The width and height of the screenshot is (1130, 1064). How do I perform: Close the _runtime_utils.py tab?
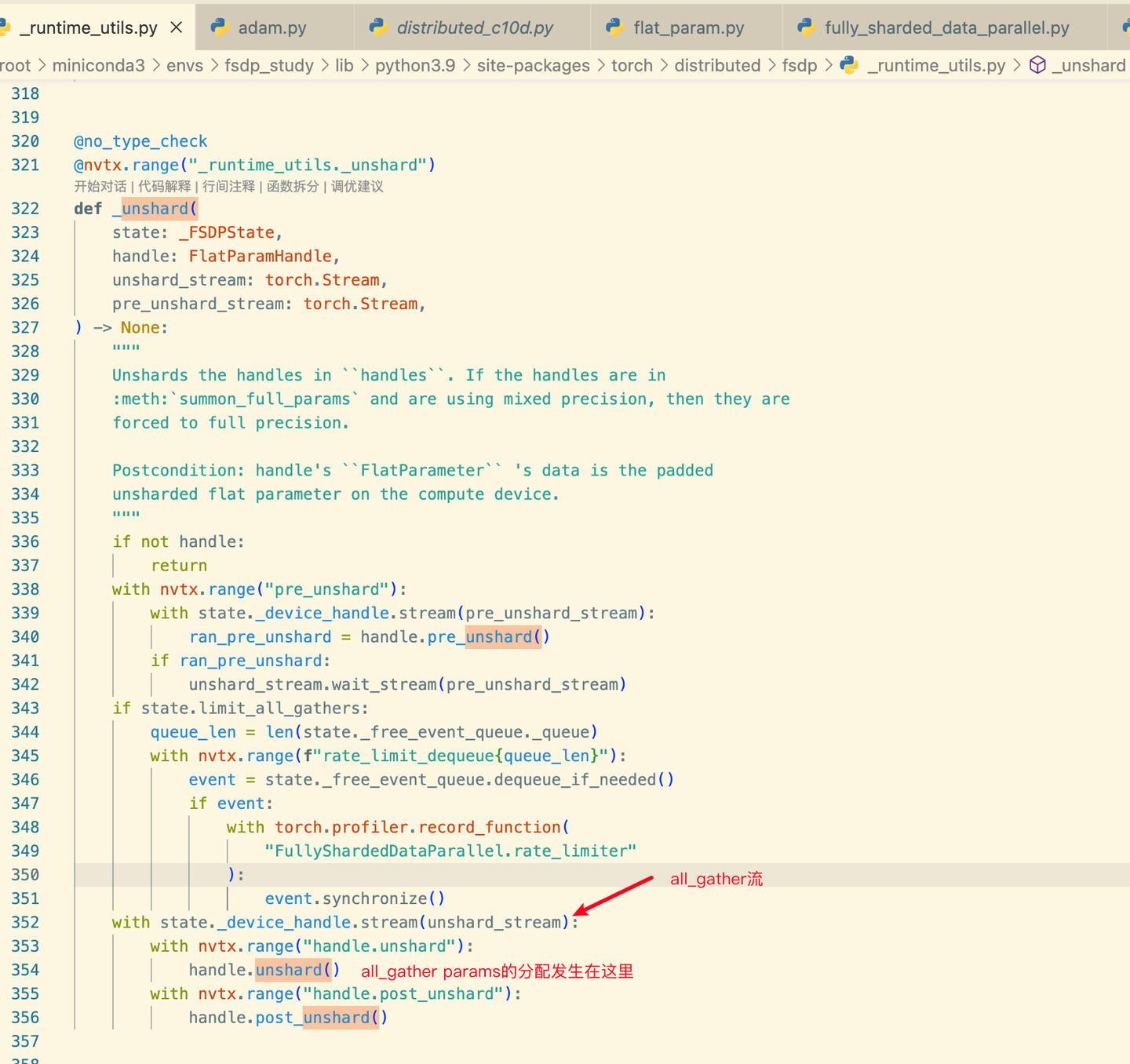tap(177, 27)
